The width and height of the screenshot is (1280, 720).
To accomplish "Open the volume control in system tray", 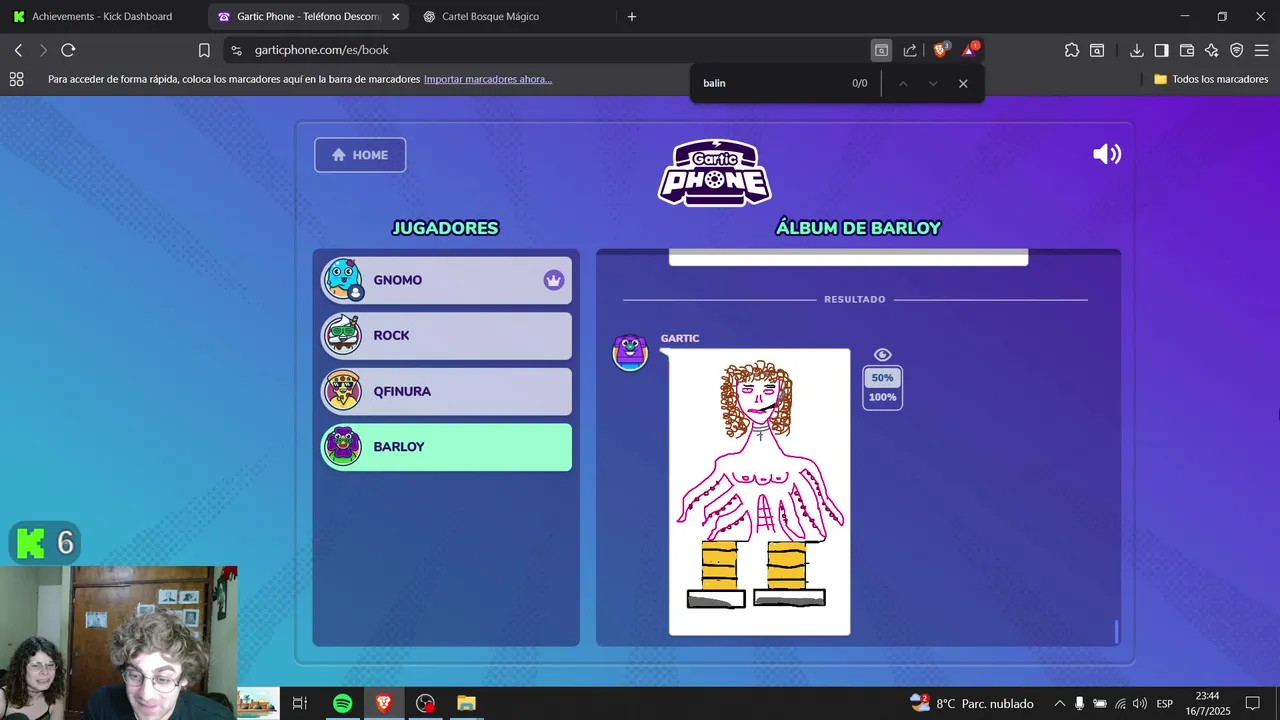I will click(x=1139, y=703).
